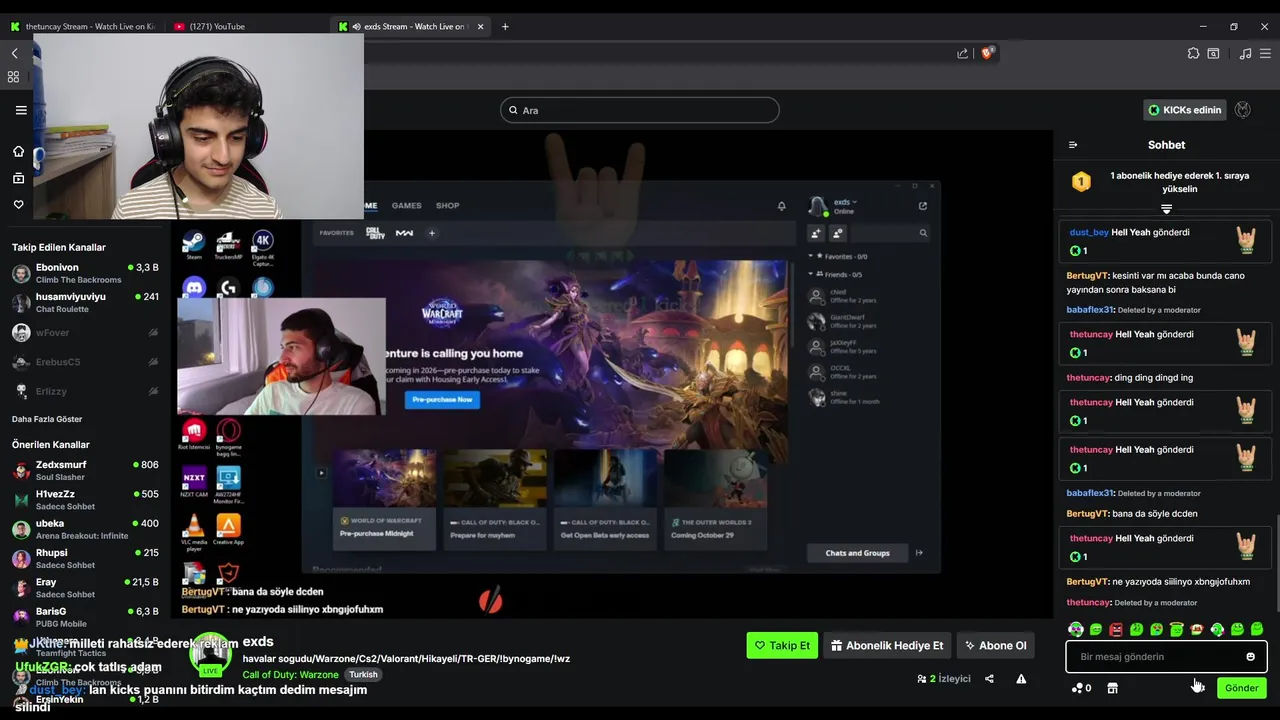Open the browser main menu icon
This screenshot has width=1280, height=720.
(1266, 54)
